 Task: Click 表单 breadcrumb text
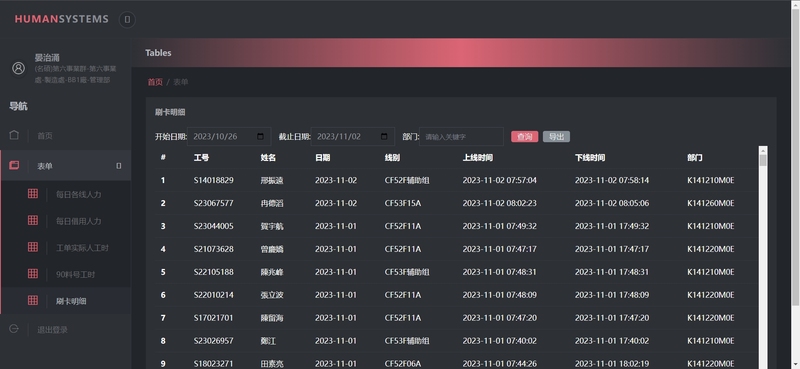point(181,82)
